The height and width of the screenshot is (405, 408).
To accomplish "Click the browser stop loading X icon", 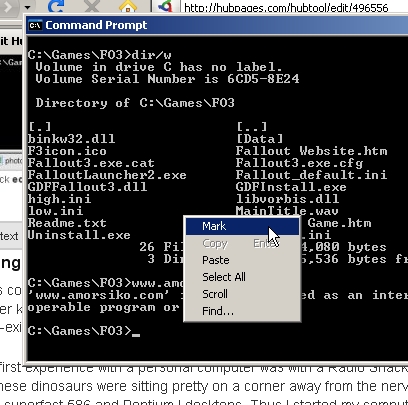I will (92, 6).
